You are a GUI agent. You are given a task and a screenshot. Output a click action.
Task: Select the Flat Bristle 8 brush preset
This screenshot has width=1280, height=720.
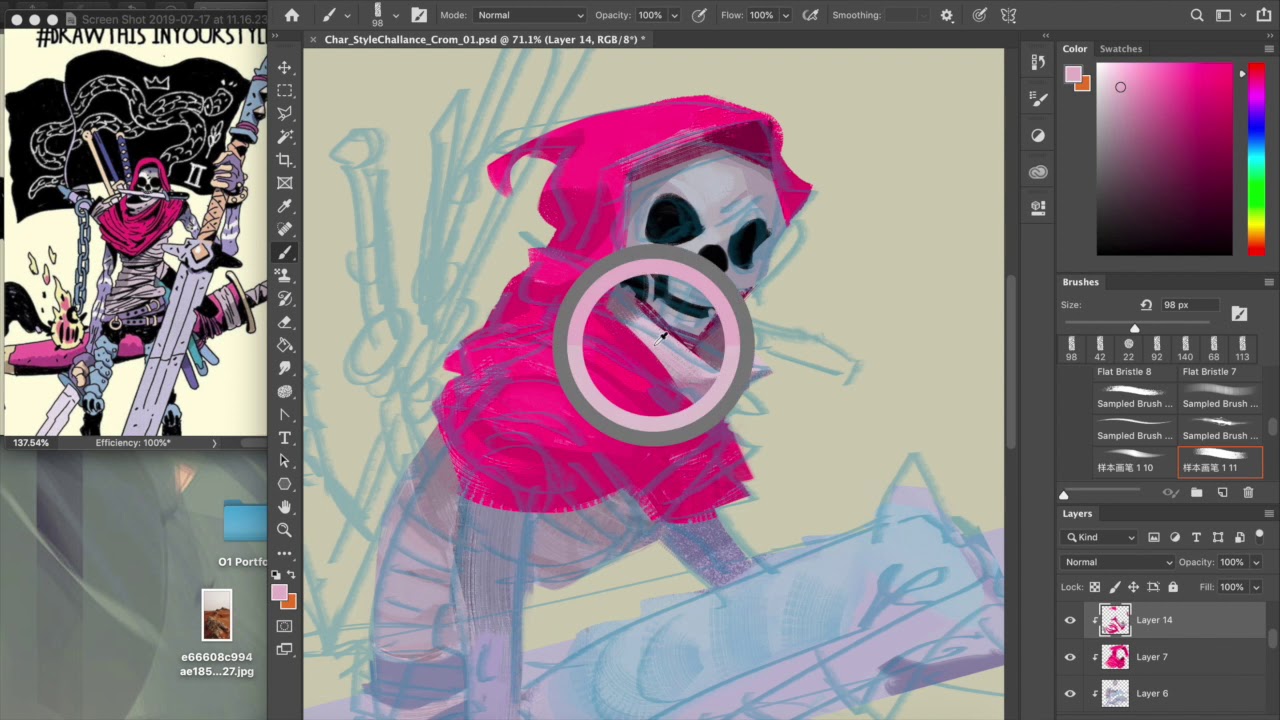[1124, 372]
